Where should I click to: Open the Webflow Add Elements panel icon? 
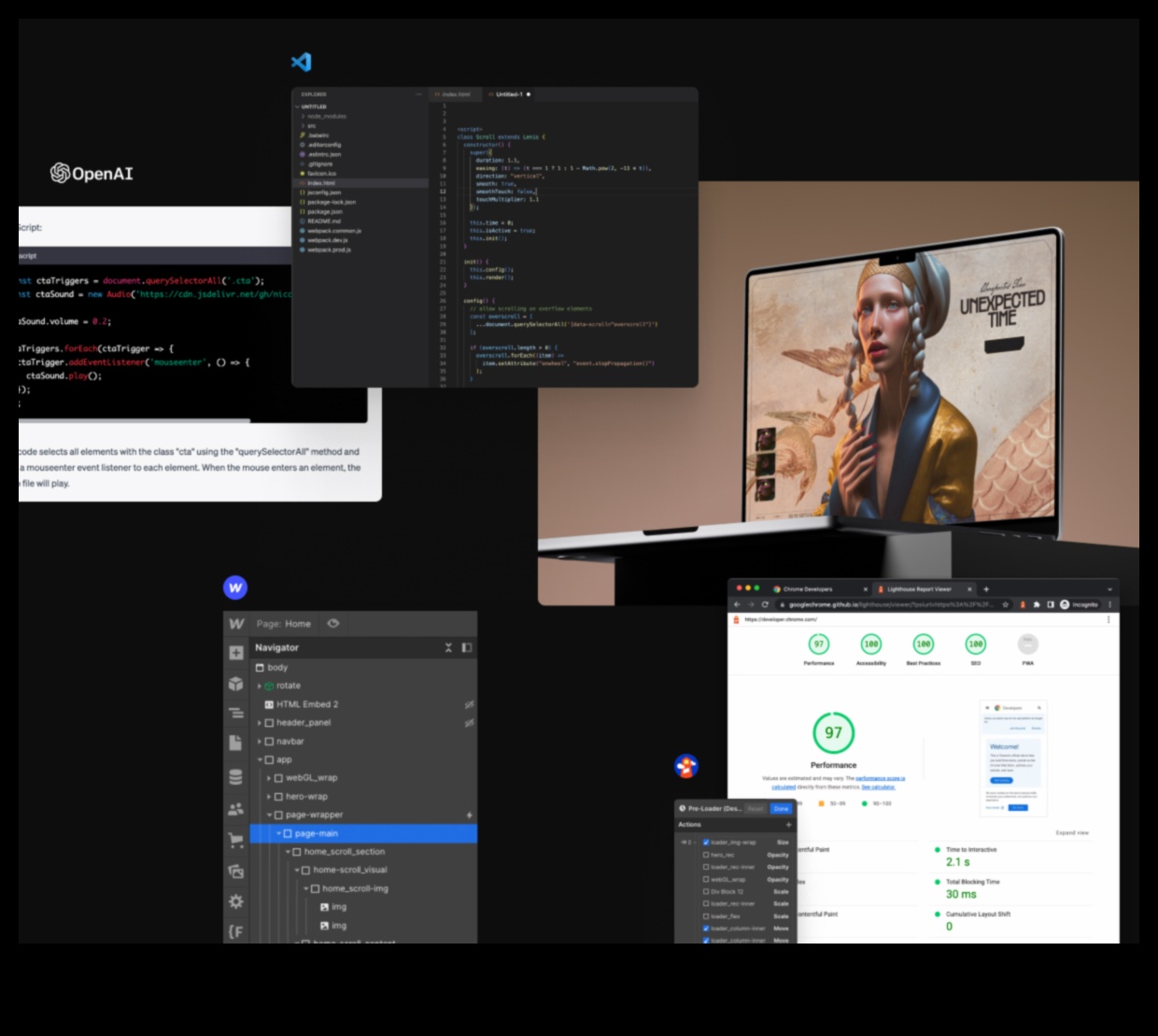(x=236, y=653)
